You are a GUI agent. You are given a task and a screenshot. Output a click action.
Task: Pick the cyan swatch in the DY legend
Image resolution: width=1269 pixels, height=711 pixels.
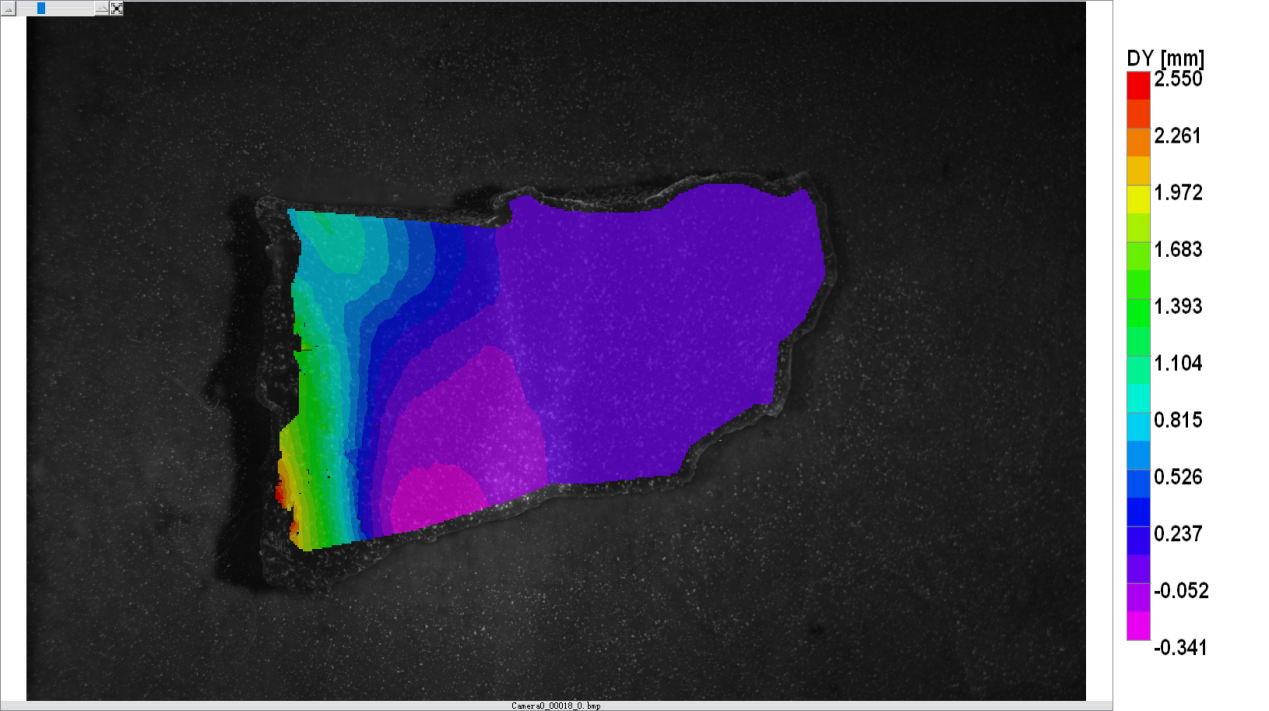tap(1138, 427)
